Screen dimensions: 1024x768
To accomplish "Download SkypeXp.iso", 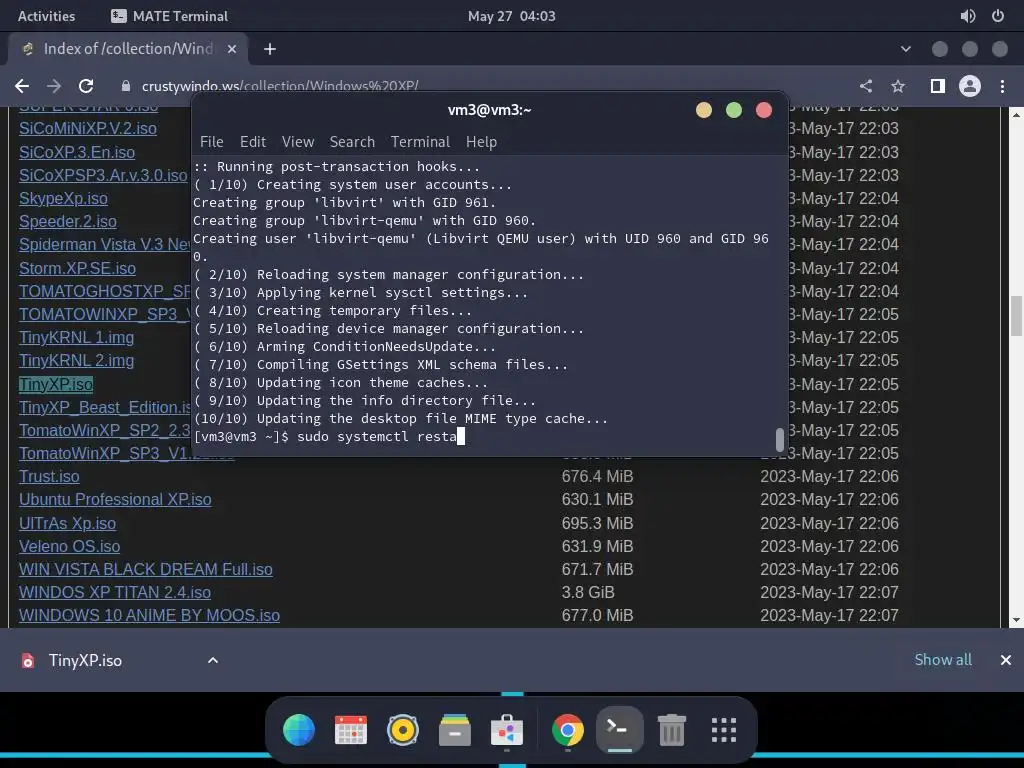I will [x=63, y=199].
